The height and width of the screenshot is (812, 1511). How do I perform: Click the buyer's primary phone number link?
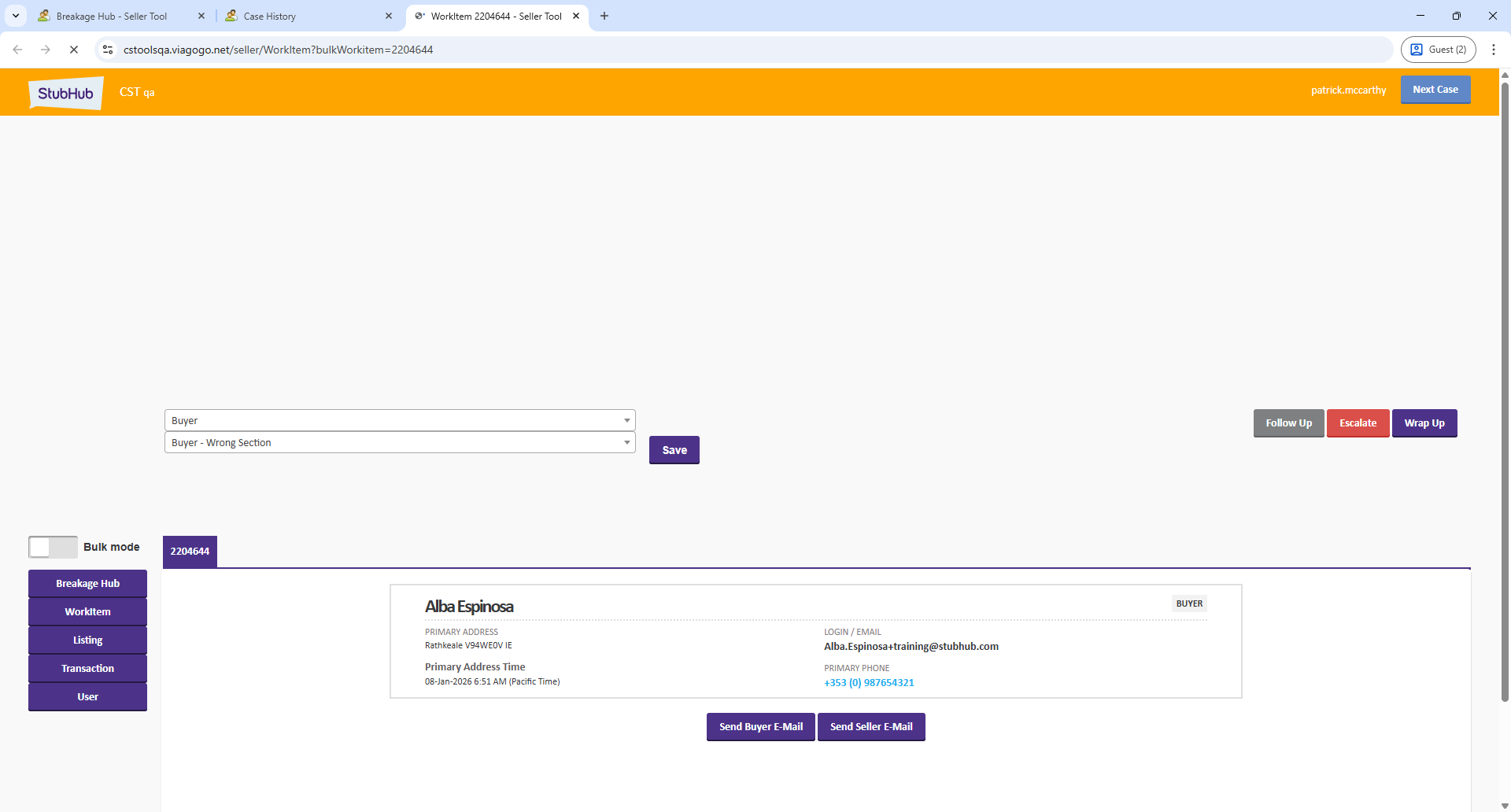(x=869, y=683)
